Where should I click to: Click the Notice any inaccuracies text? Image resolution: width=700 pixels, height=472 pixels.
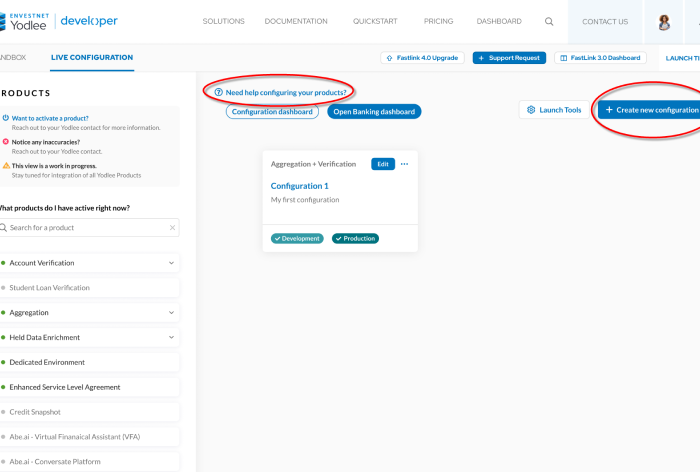(x=46, y=142)
